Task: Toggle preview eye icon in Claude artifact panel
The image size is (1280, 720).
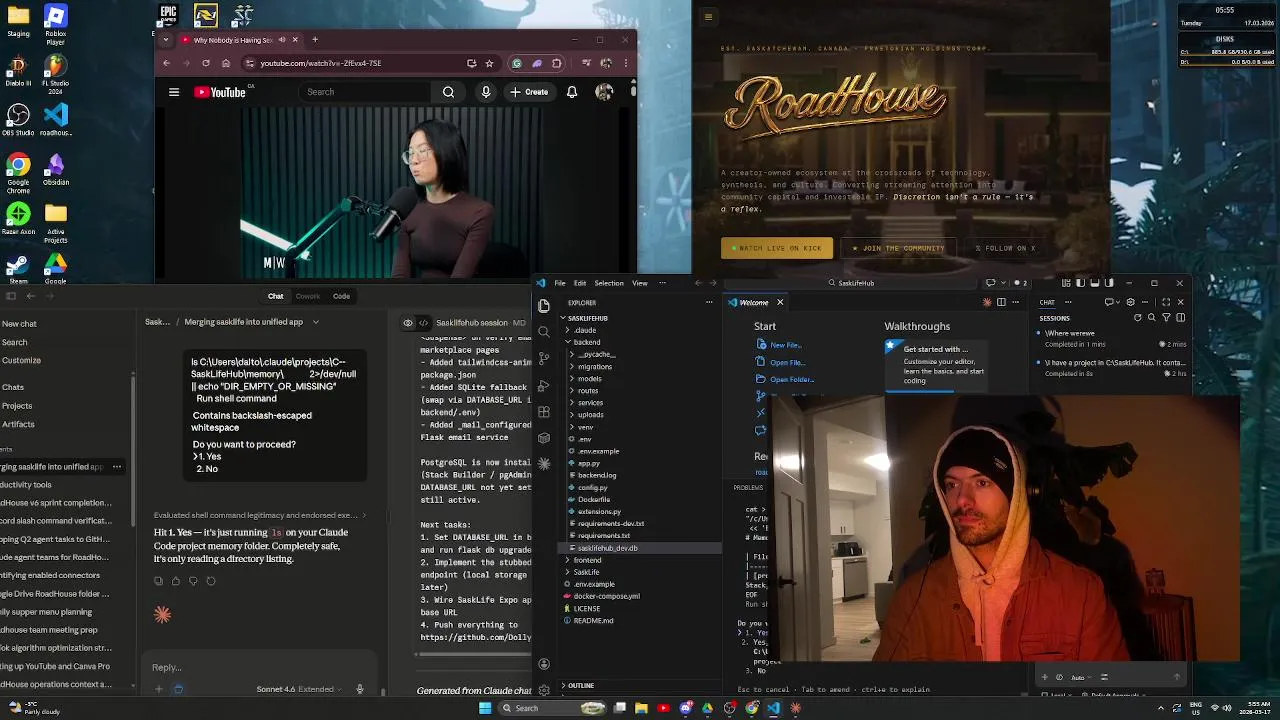Action: pyautogui.click(x=408, y=323)
